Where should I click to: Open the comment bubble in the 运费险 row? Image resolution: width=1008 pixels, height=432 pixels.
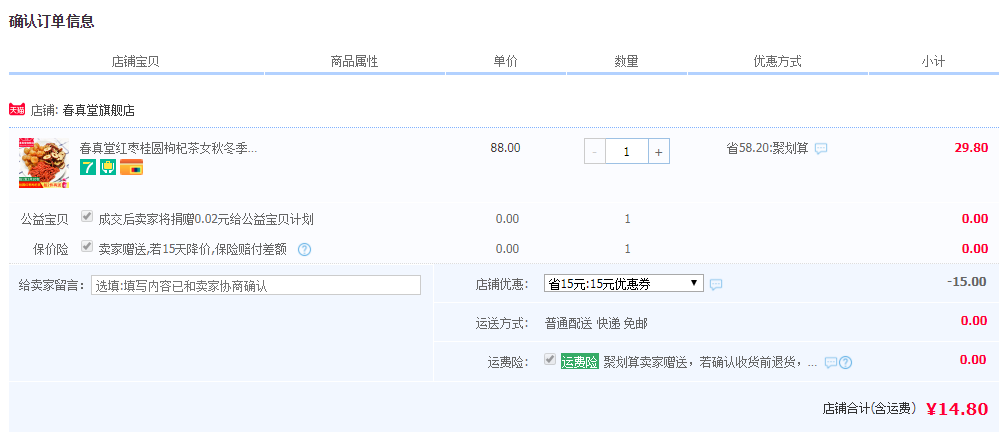[830, 362]
